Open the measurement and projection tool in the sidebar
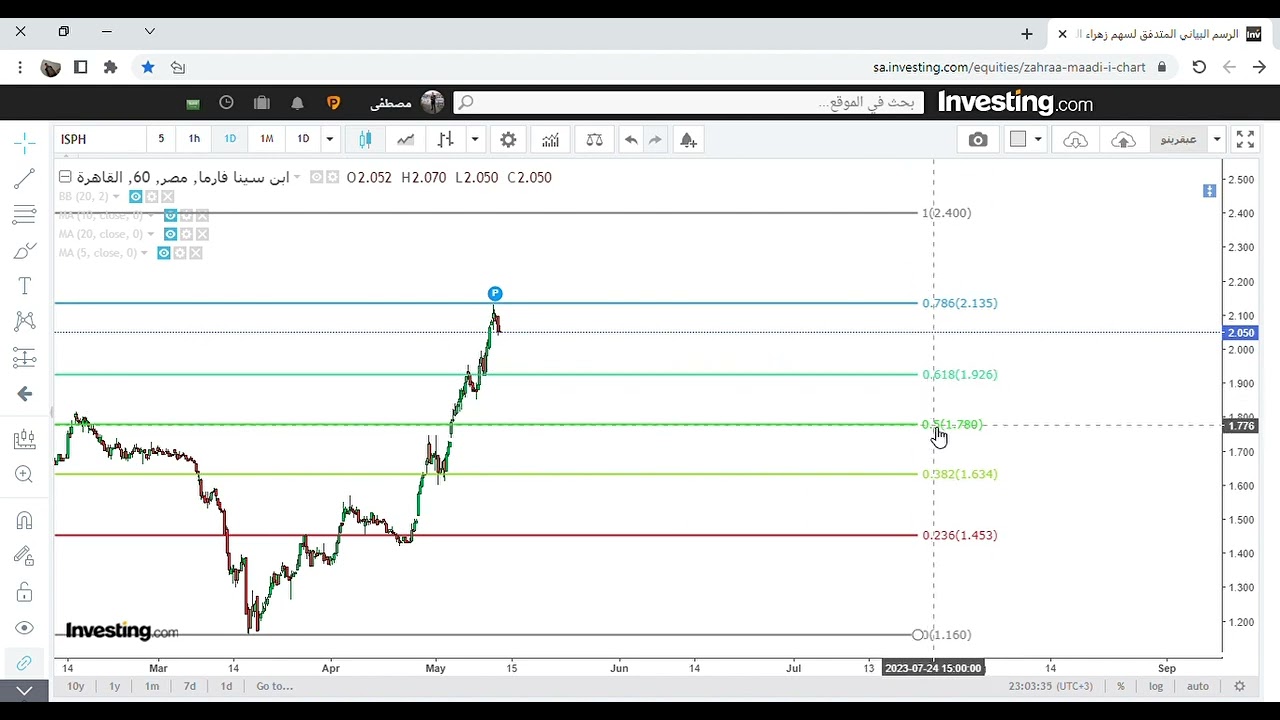Screen dimensions: 1280x720 click(x=25, y=357)
